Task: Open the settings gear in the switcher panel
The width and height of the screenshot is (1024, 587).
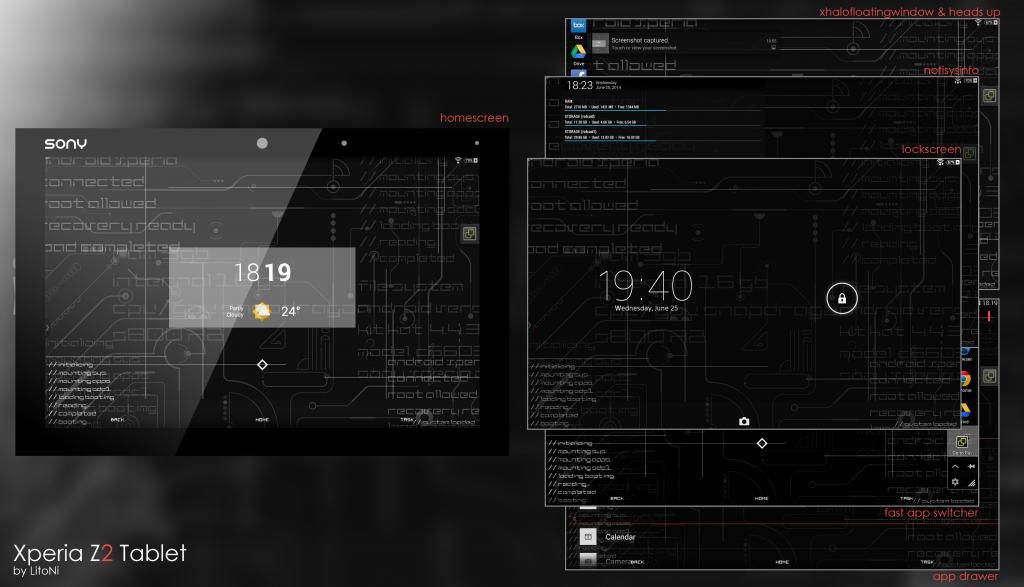Action: (955, 482)
